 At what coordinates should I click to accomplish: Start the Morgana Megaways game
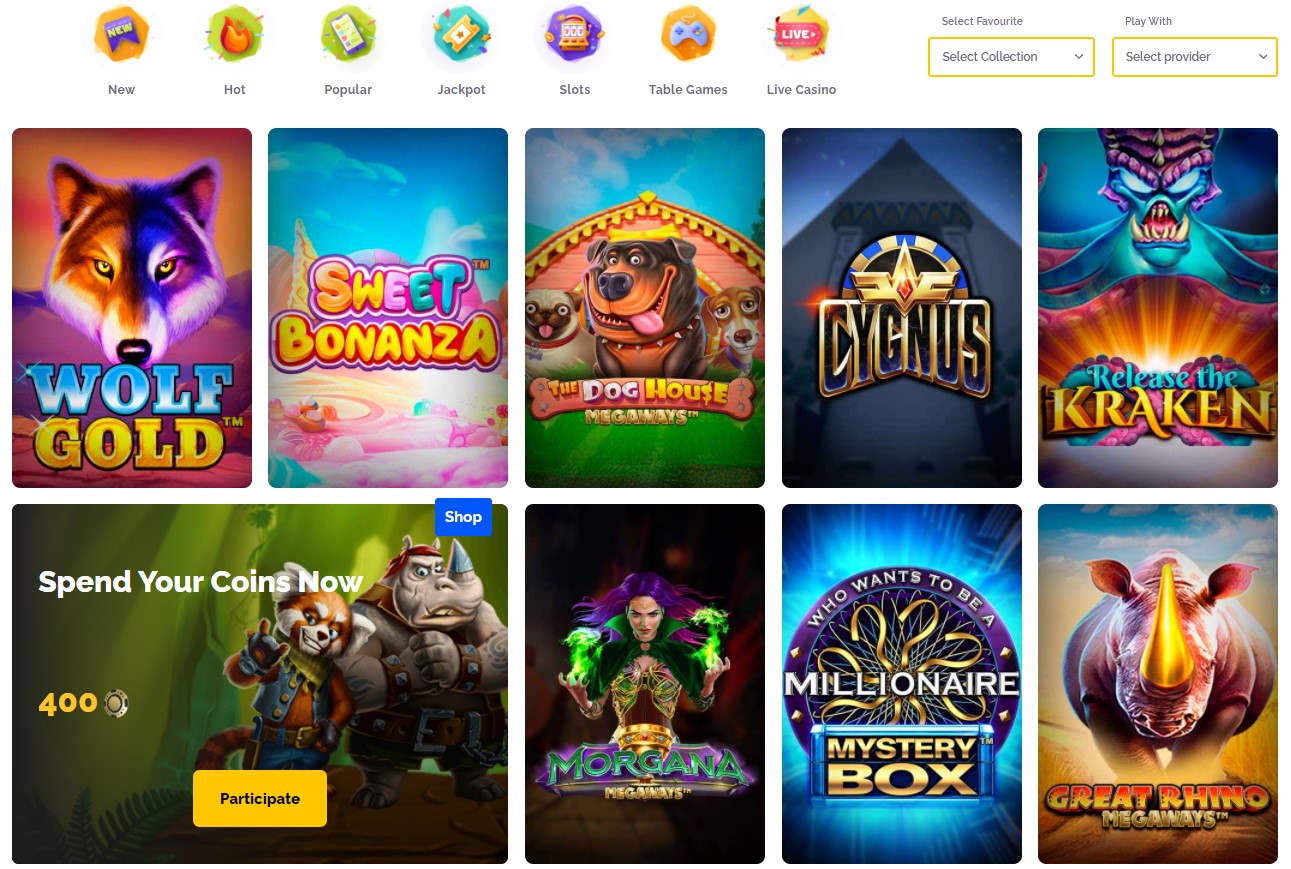[x=645, y=684]
